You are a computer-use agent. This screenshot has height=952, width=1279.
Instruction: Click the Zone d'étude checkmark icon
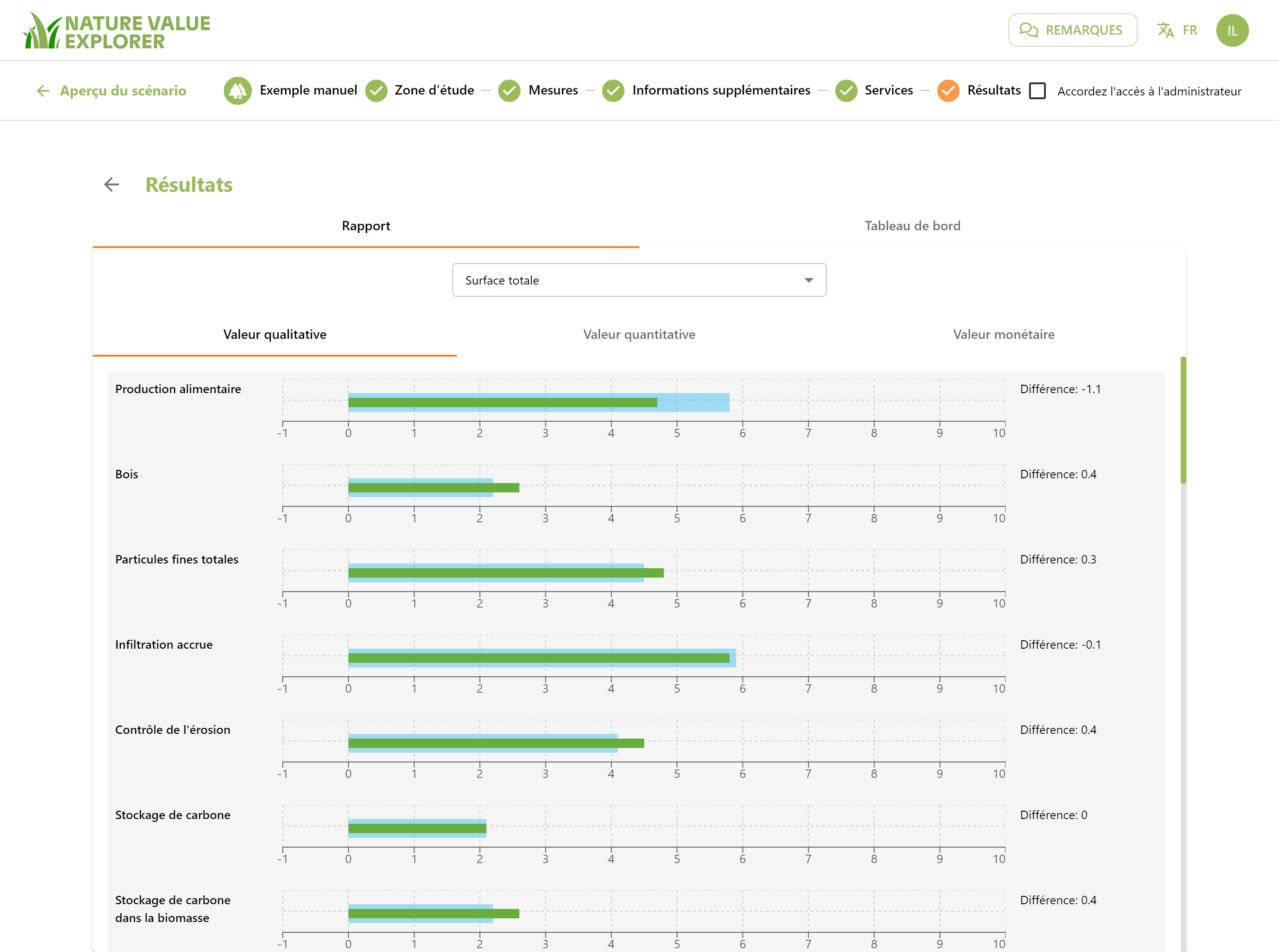[376, 90]
